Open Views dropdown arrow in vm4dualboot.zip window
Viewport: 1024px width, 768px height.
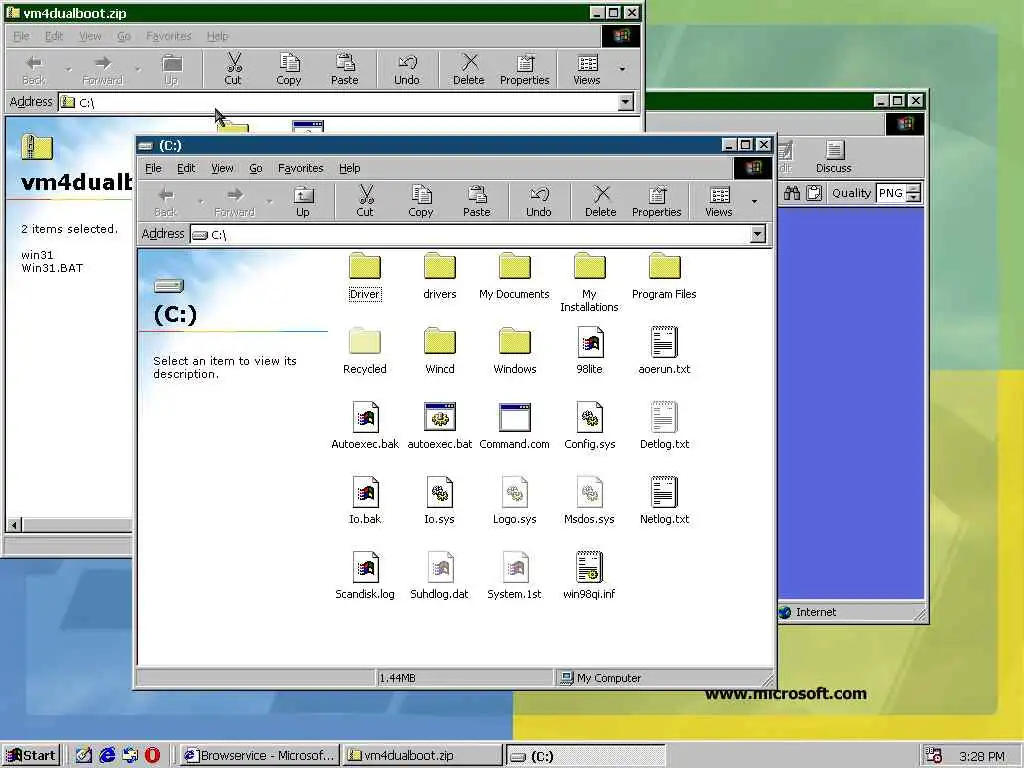point(622,69)
